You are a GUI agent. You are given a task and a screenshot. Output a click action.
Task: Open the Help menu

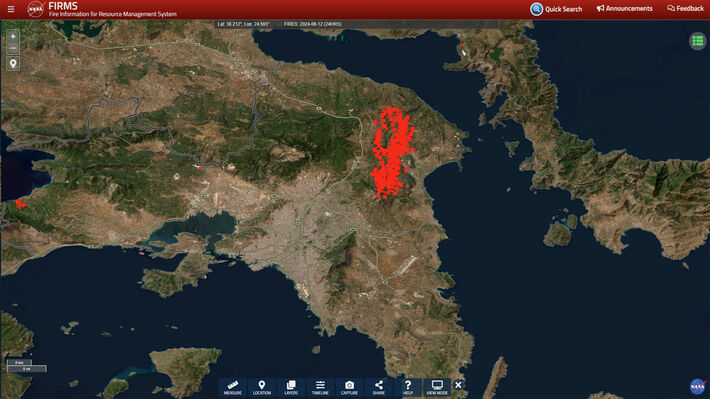point(408,388)
